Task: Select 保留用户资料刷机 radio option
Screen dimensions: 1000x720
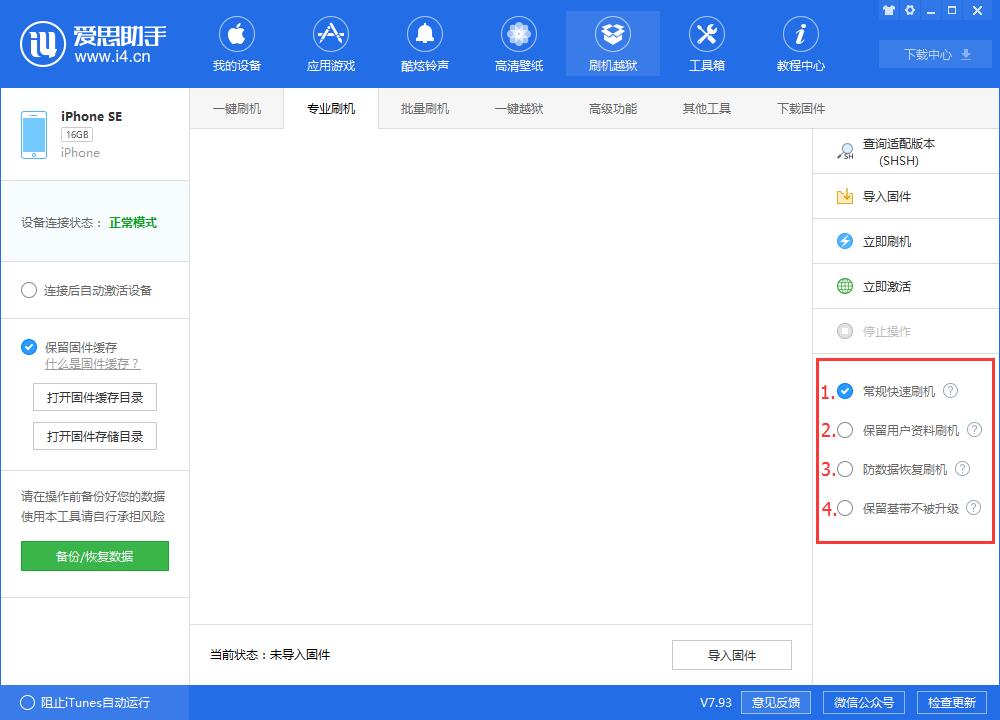Action: point(846,431)
